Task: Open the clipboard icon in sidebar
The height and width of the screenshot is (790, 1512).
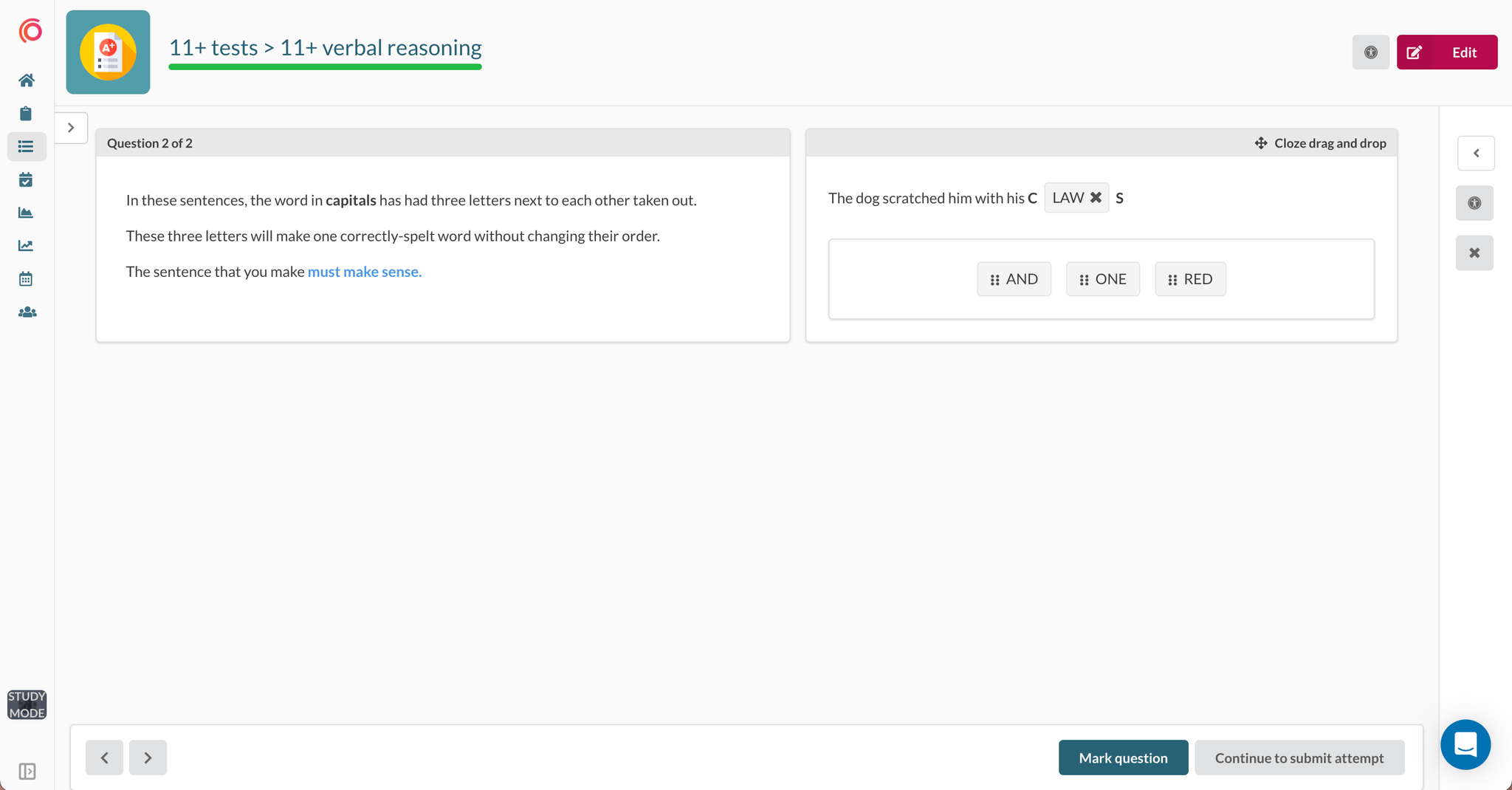Action: pos(27,114)
